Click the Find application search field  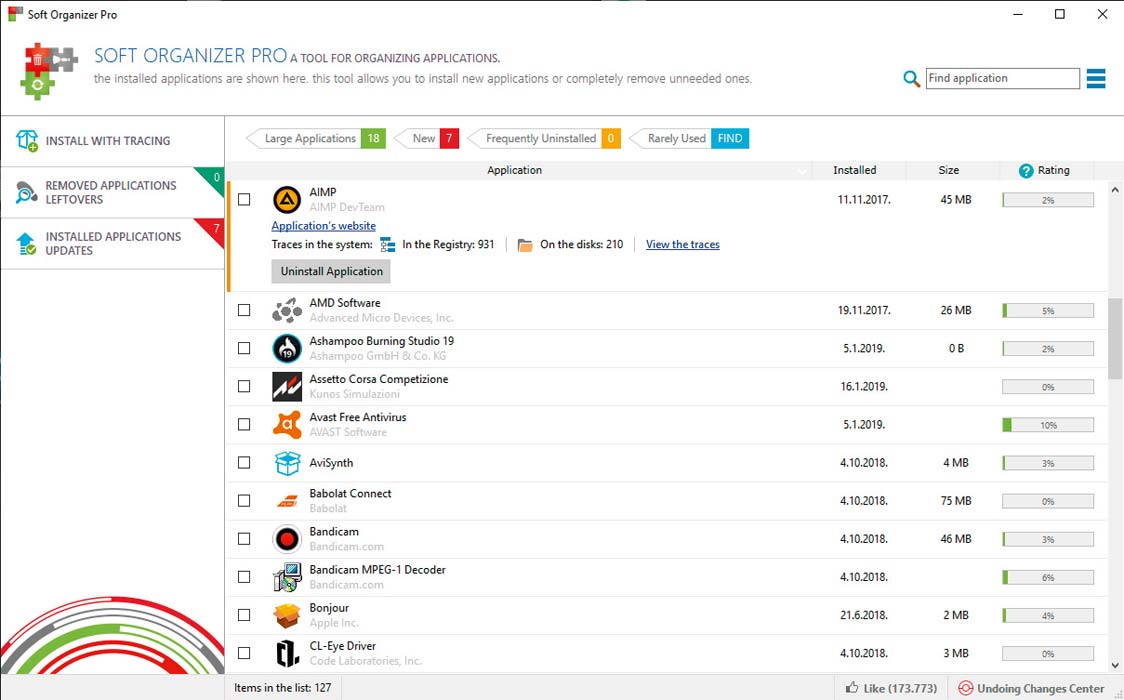pos(1002,78)
